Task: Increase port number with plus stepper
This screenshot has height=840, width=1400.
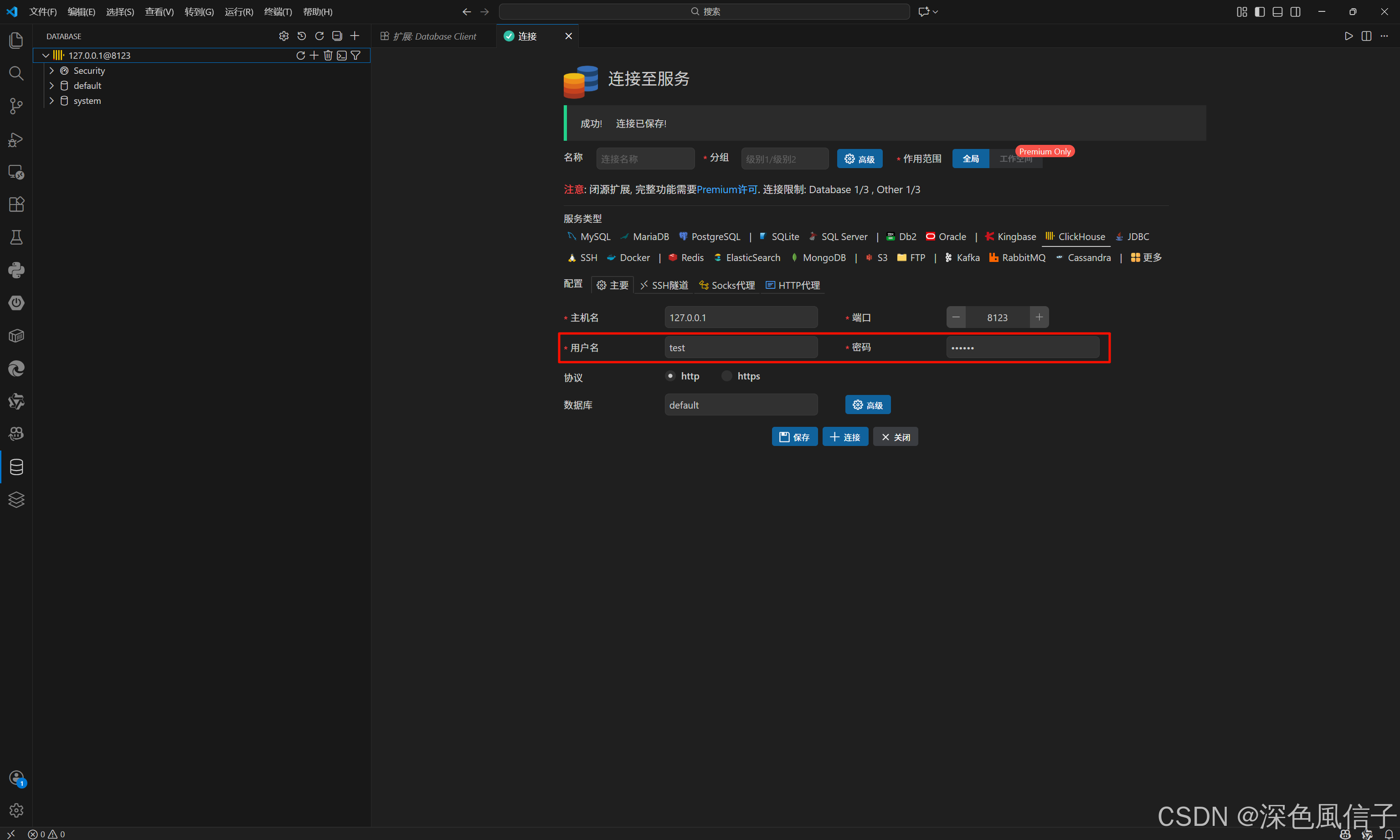Action: point(1039,318)
